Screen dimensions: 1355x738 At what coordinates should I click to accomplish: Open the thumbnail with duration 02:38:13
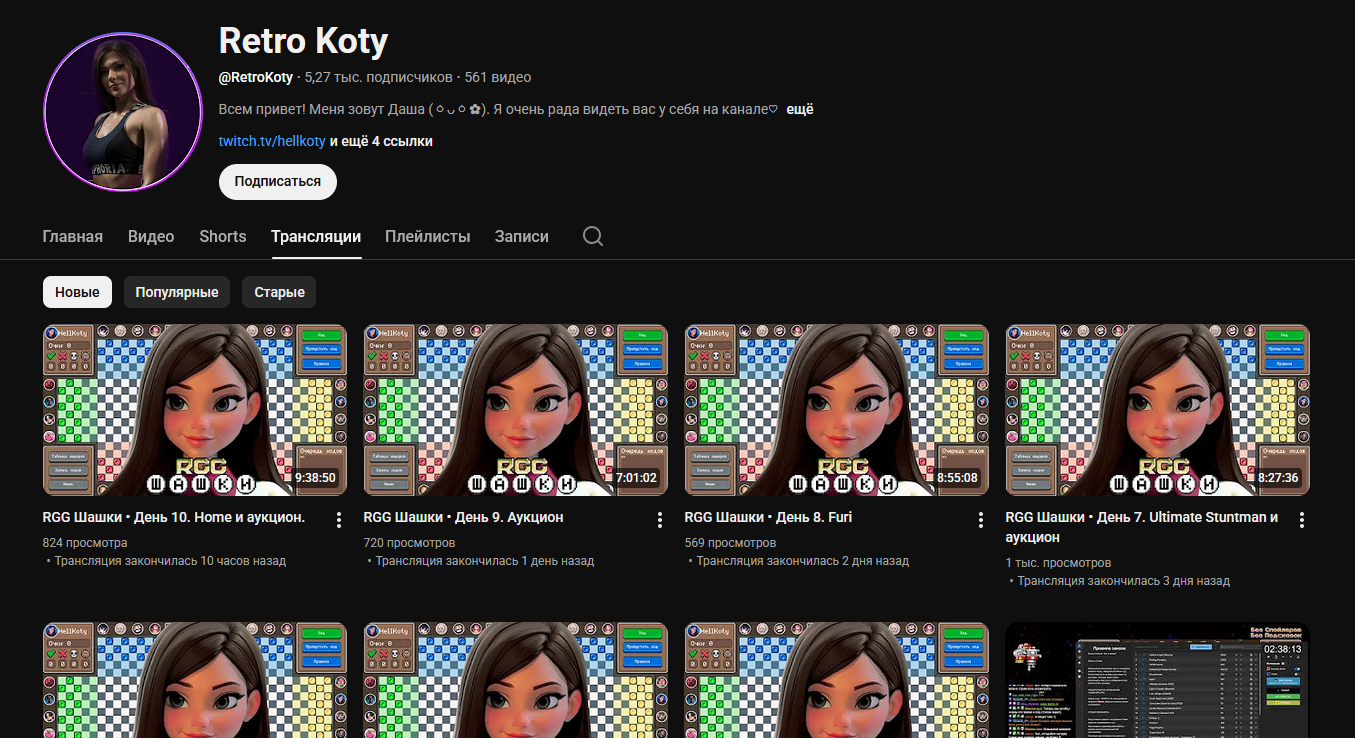[1158, 680]
